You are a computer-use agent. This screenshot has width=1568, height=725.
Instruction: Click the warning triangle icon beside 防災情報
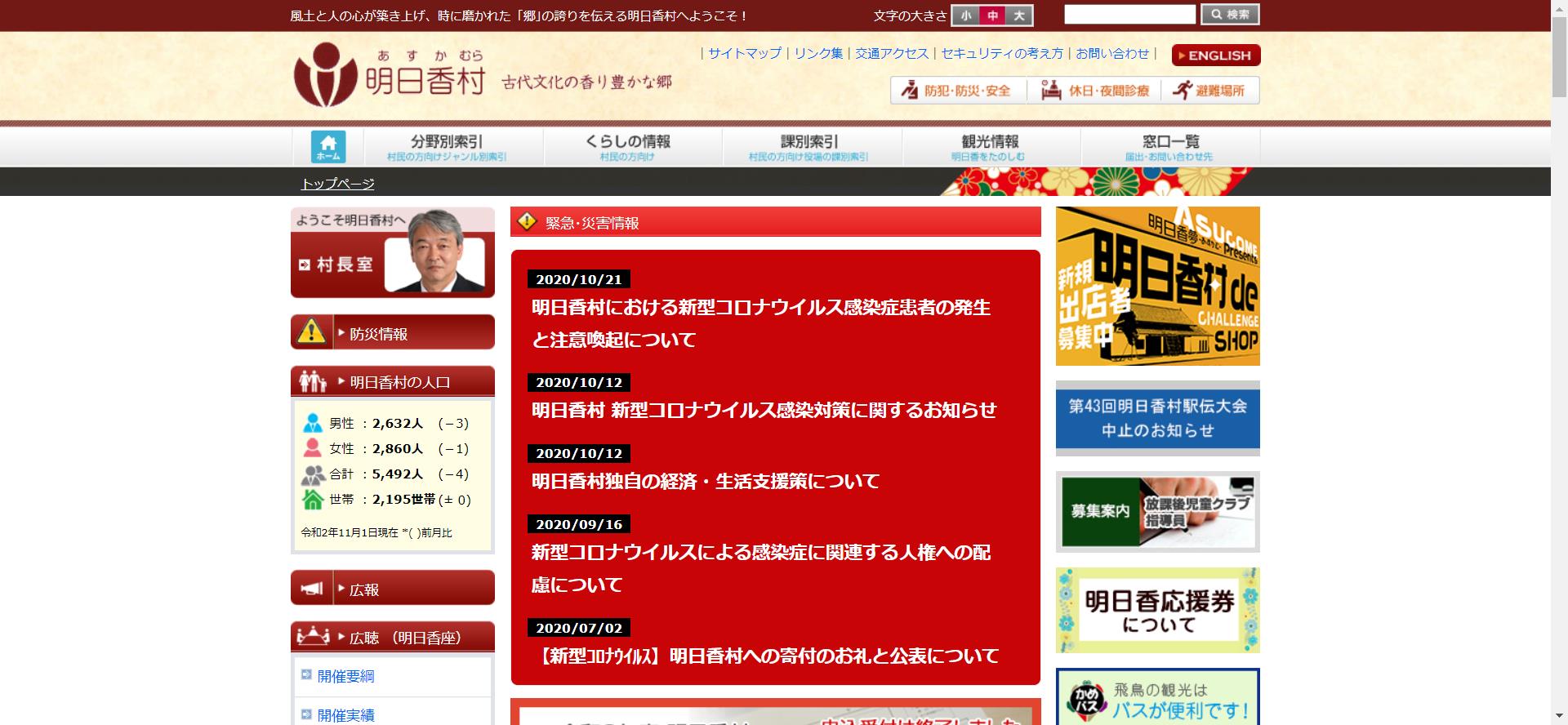tap(311, 332)
